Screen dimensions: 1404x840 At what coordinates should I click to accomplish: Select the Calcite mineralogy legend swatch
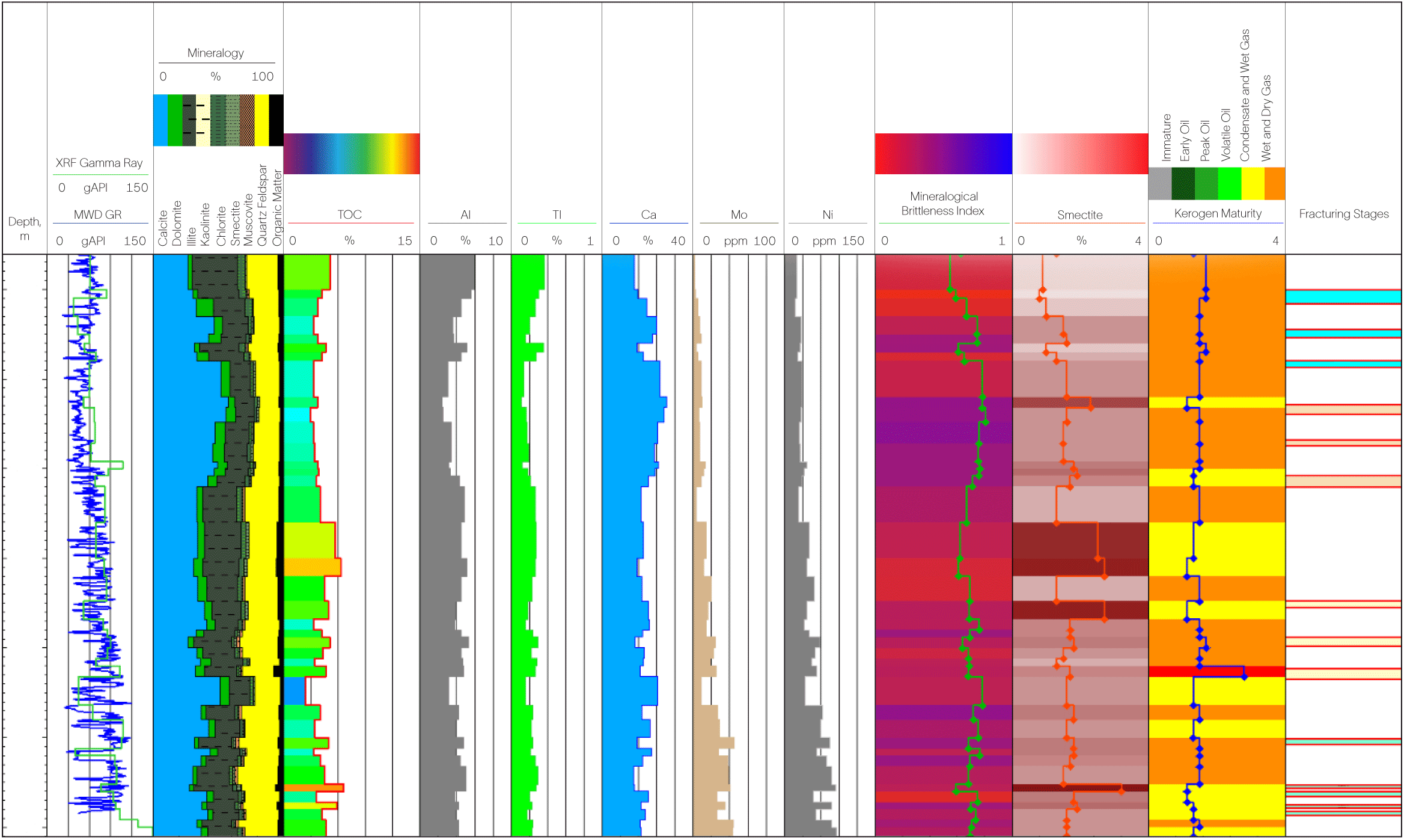(161, 120)
